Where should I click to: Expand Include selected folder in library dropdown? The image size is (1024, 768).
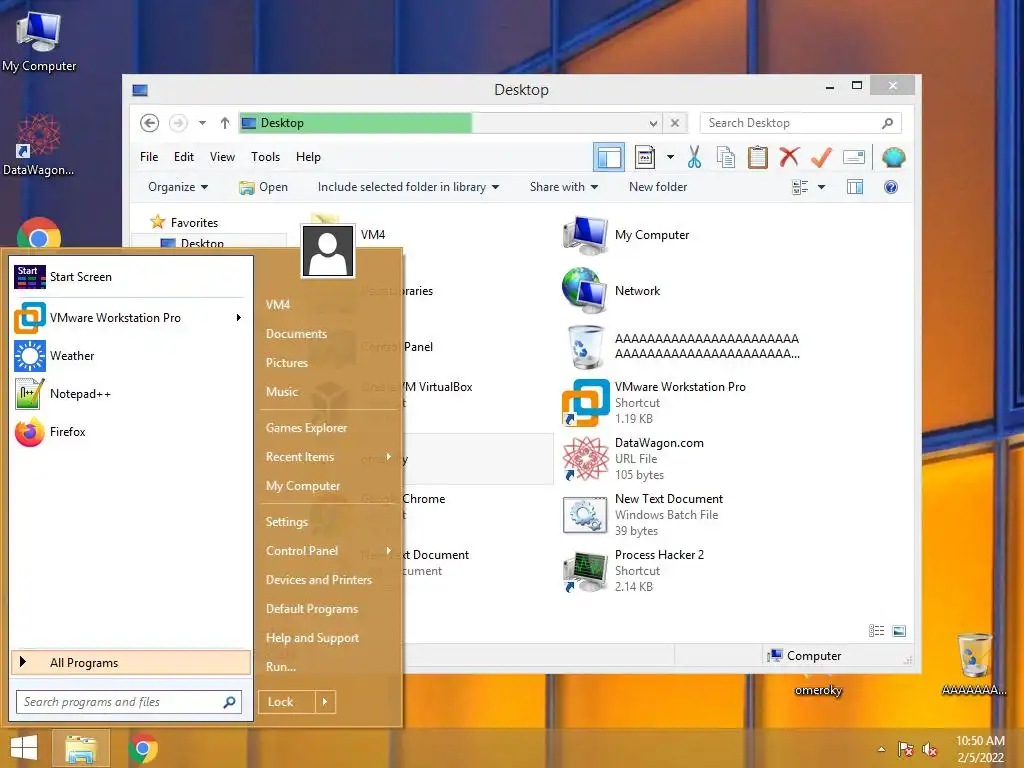[409, 187]
